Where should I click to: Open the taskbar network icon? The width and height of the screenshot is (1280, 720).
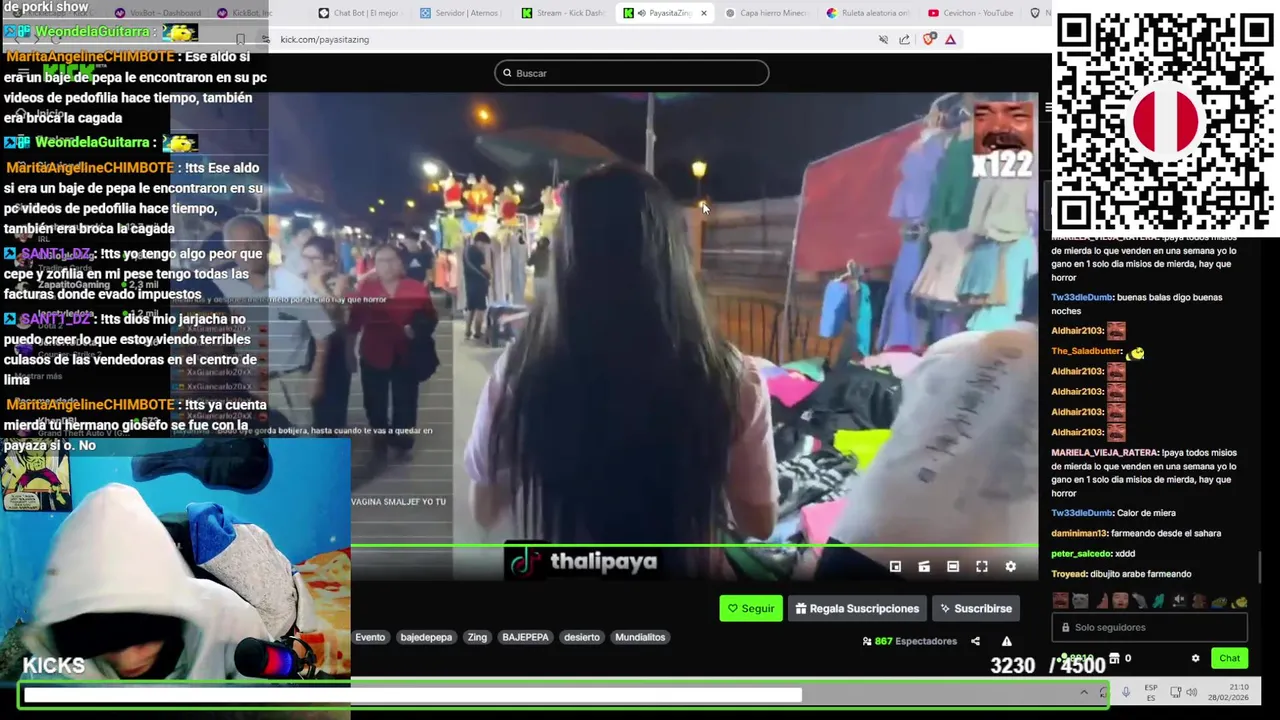click(x=1176, y=692)
